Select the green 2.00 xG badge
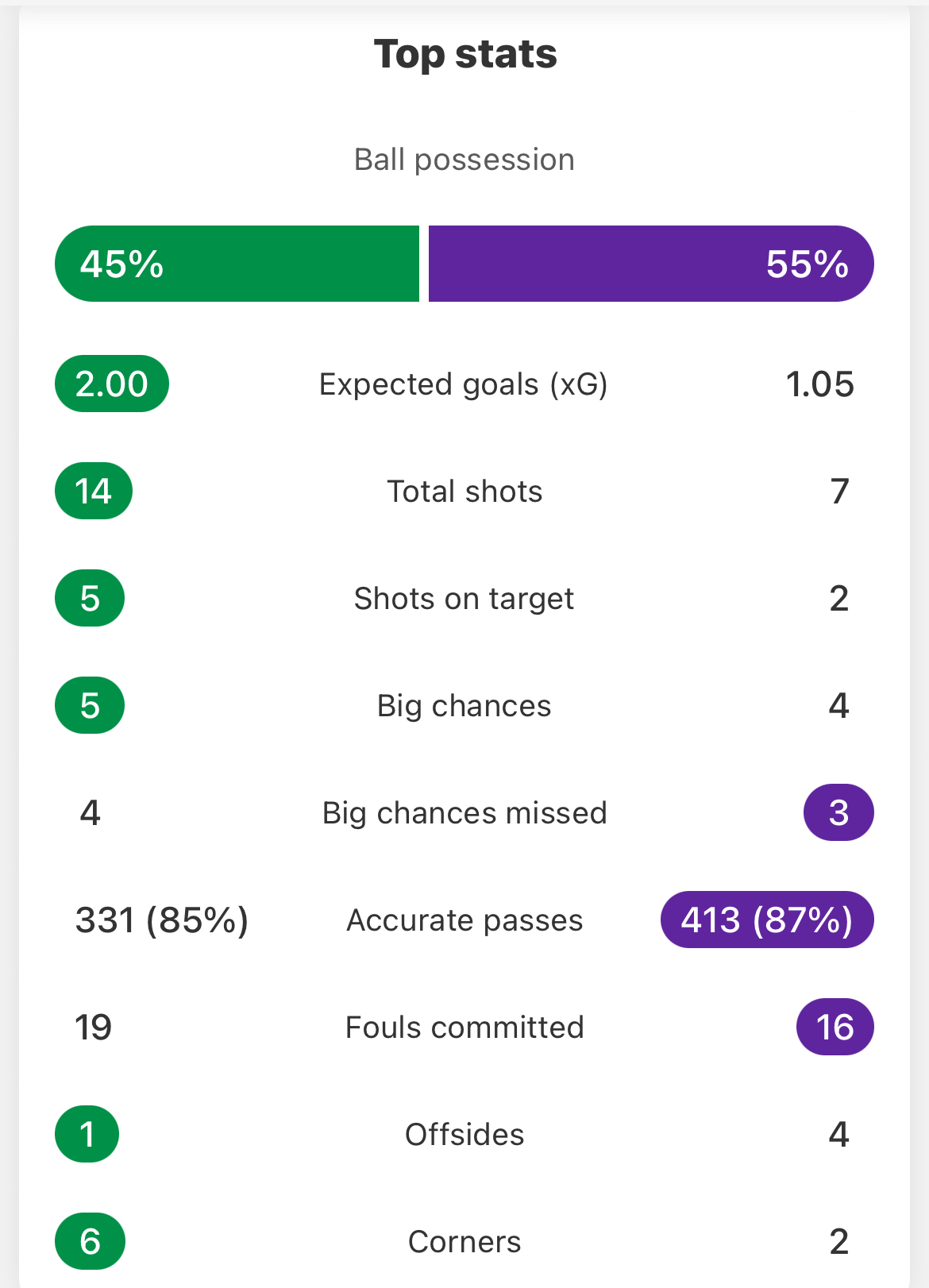 (x=112, y=384)
